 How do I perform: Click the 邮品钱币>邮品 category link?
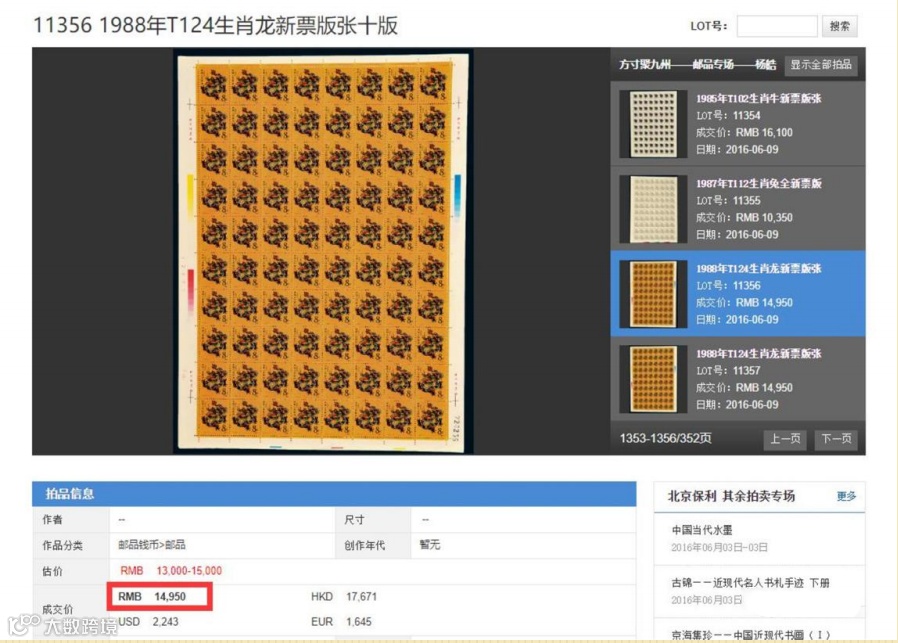coord(152,545)
